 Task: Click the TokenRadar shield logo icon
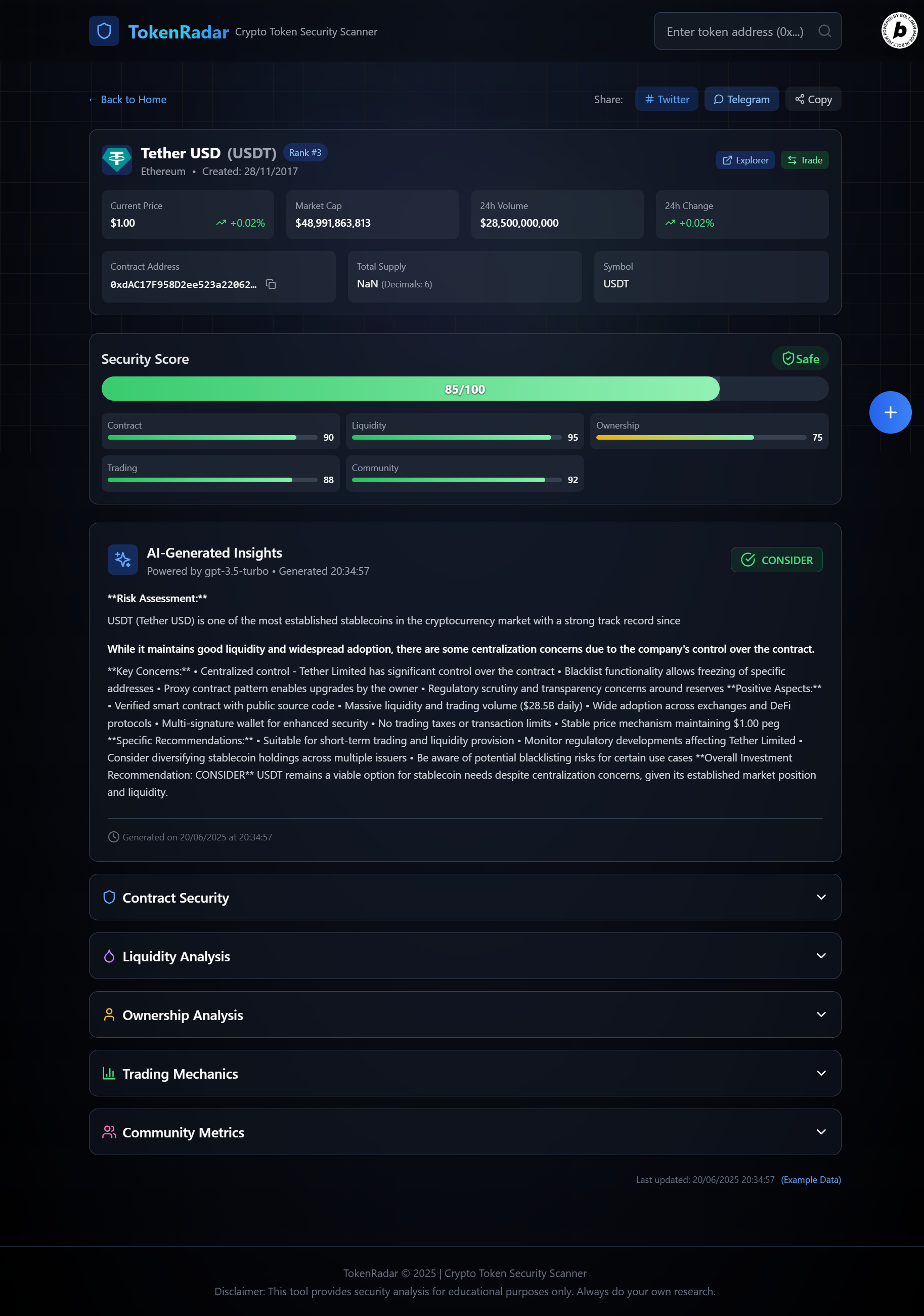[x=104, y=31]
